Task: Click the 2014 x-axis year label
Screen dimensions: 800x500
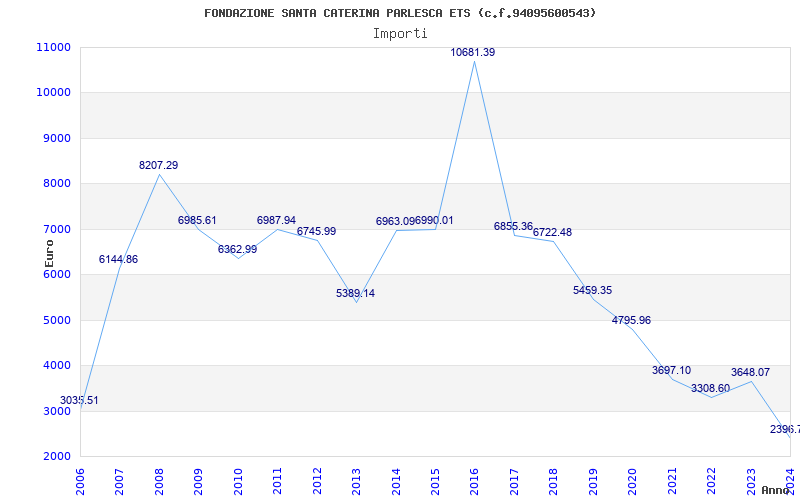Action: pos(395,482)
